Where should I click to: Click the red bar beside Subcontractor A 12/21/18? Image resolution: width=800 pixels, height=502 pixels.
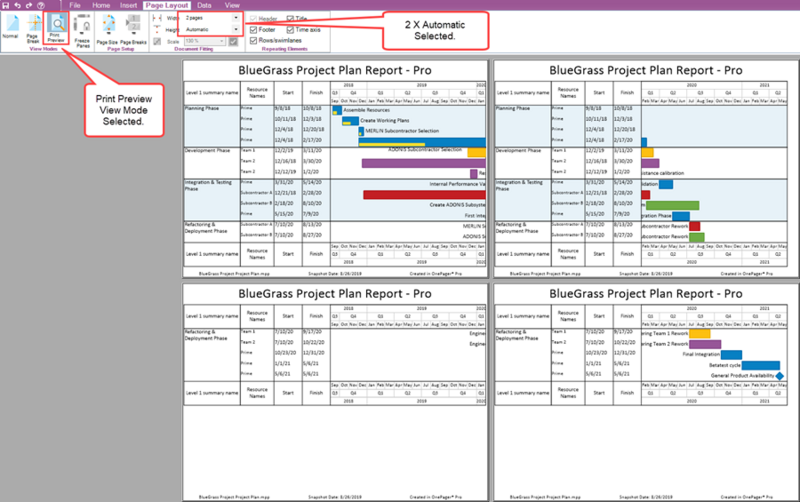pos(424,195)
